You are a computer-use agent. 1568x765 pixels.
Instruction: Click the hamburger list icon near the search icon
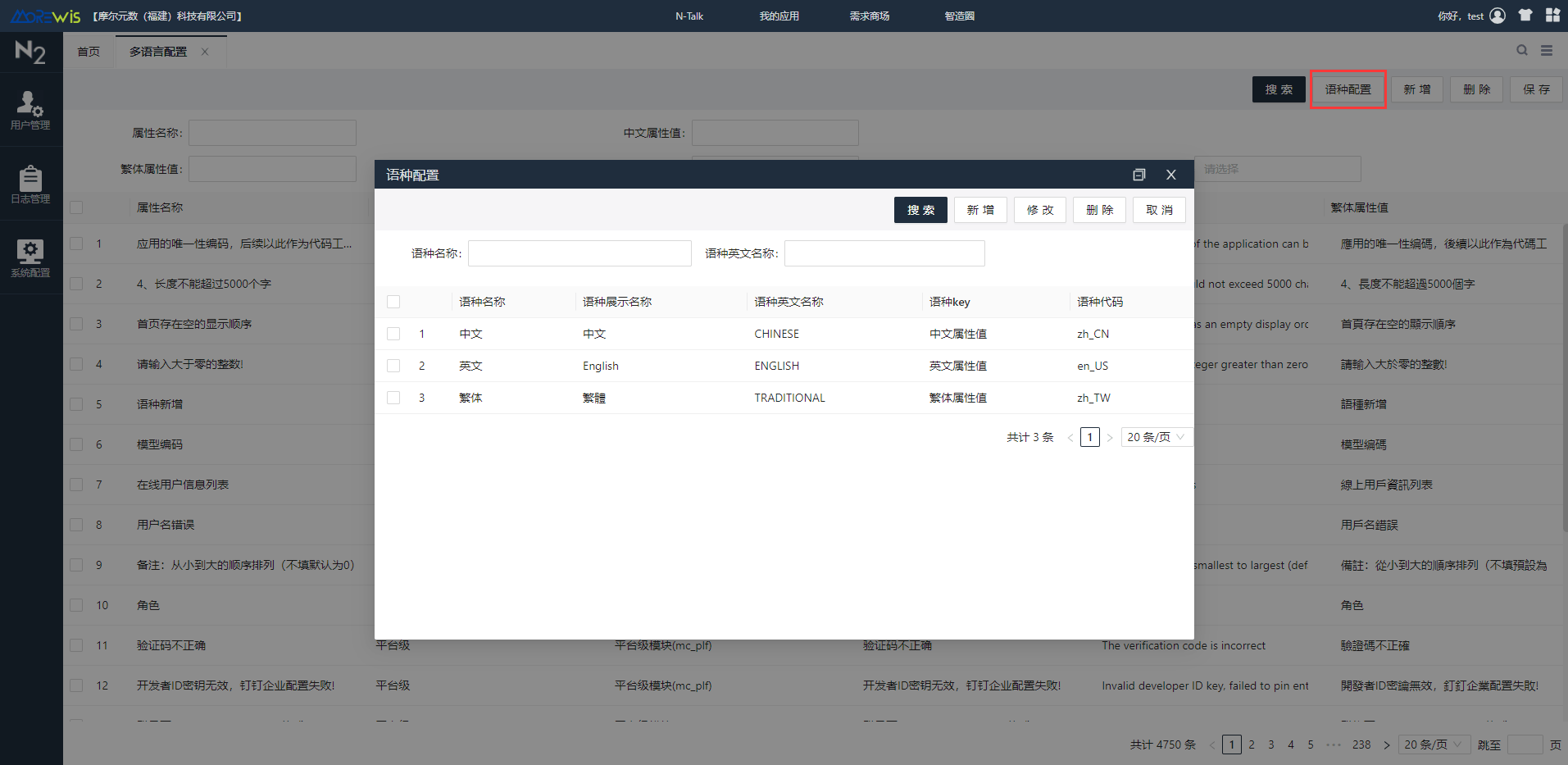point(1548,50)
